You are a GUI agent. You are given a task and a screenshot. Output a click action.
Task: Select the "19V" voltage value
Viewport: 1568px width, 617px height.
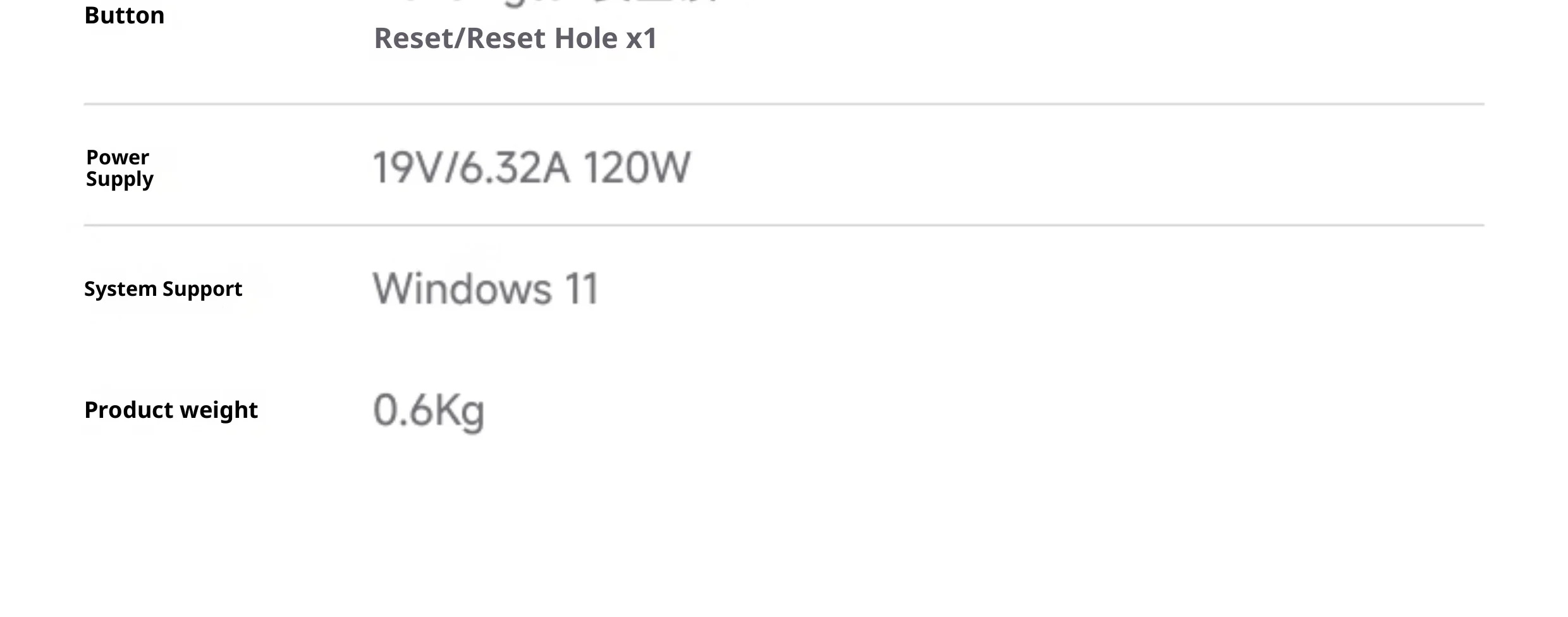coord(406,168)
